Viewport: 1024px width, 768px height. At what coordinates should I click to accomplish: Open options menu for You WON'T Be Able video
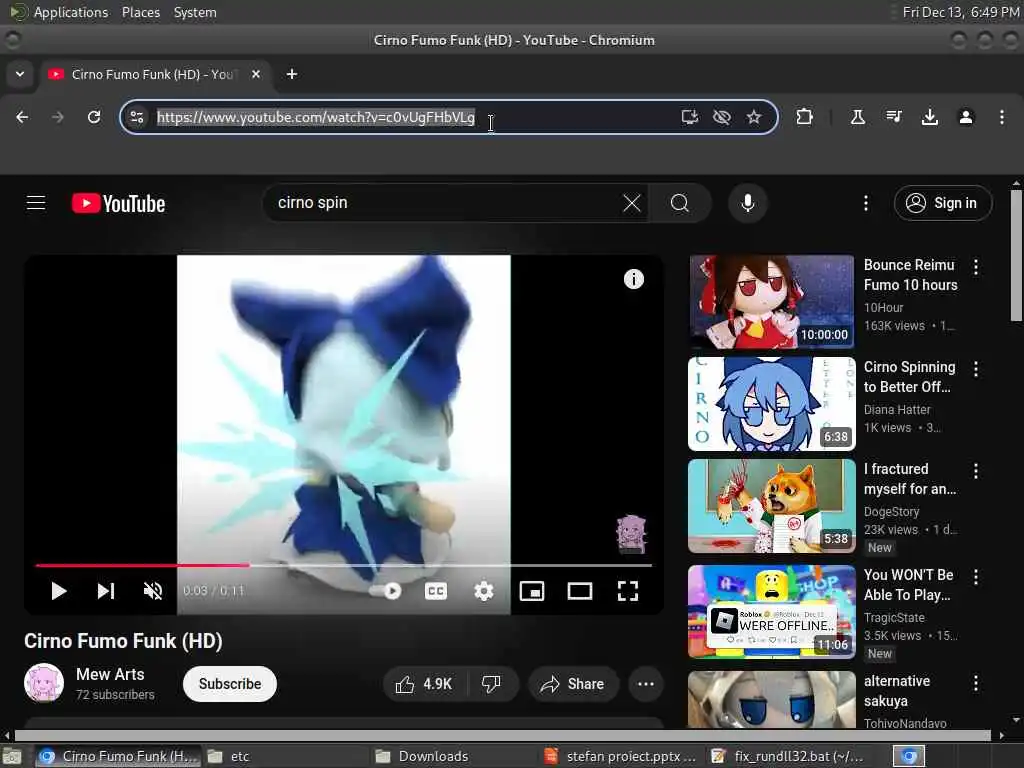(x=976, y=577)
